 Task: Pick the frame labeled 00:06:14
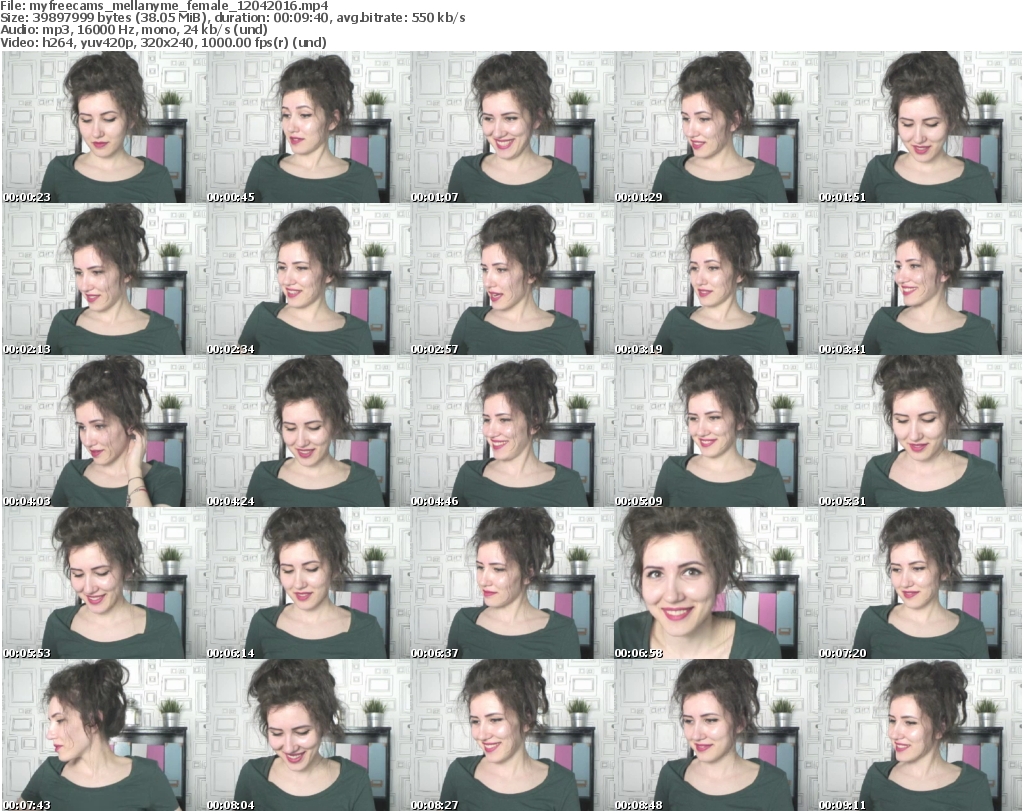point(308,583)
